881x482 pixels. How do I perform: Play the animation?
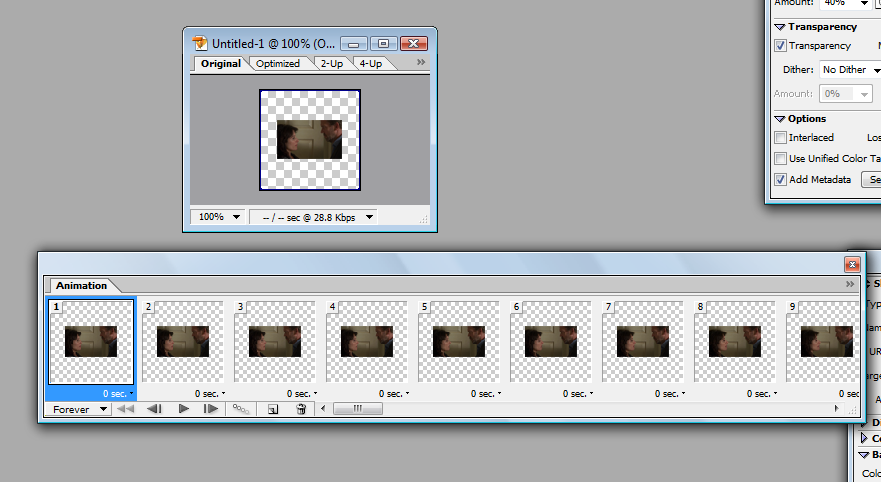(183, 409)
